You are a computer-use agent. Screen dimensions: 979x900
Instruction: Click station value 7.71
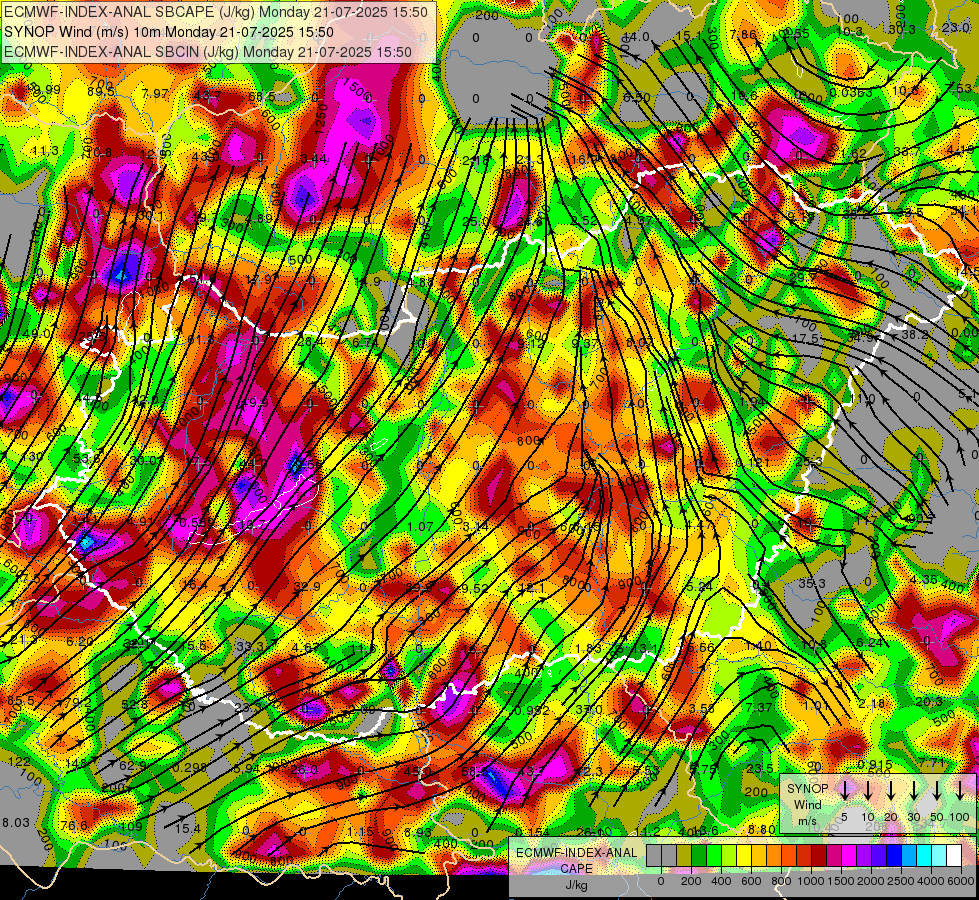933,763
